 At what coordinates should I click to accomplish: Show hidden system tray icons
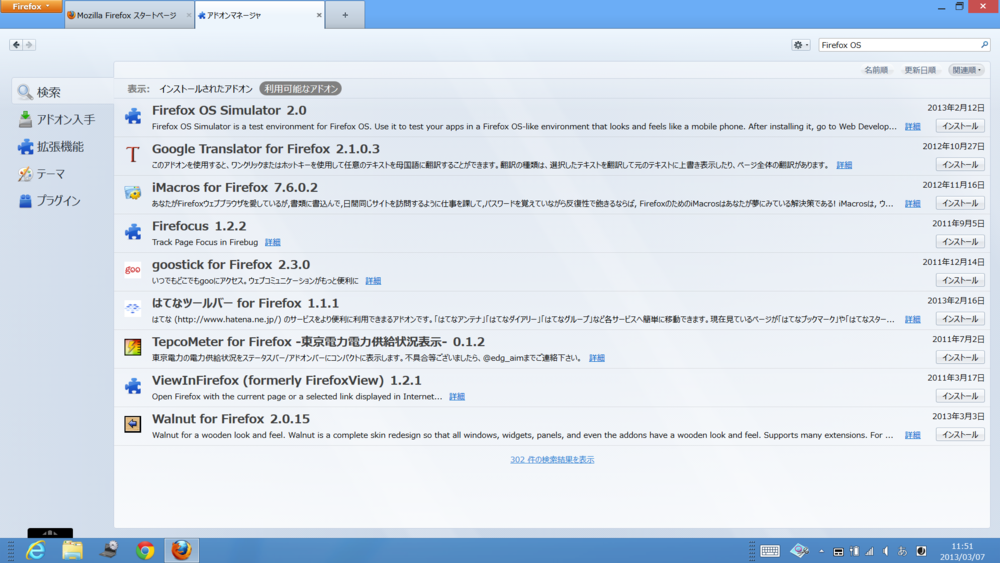(821, 551)
